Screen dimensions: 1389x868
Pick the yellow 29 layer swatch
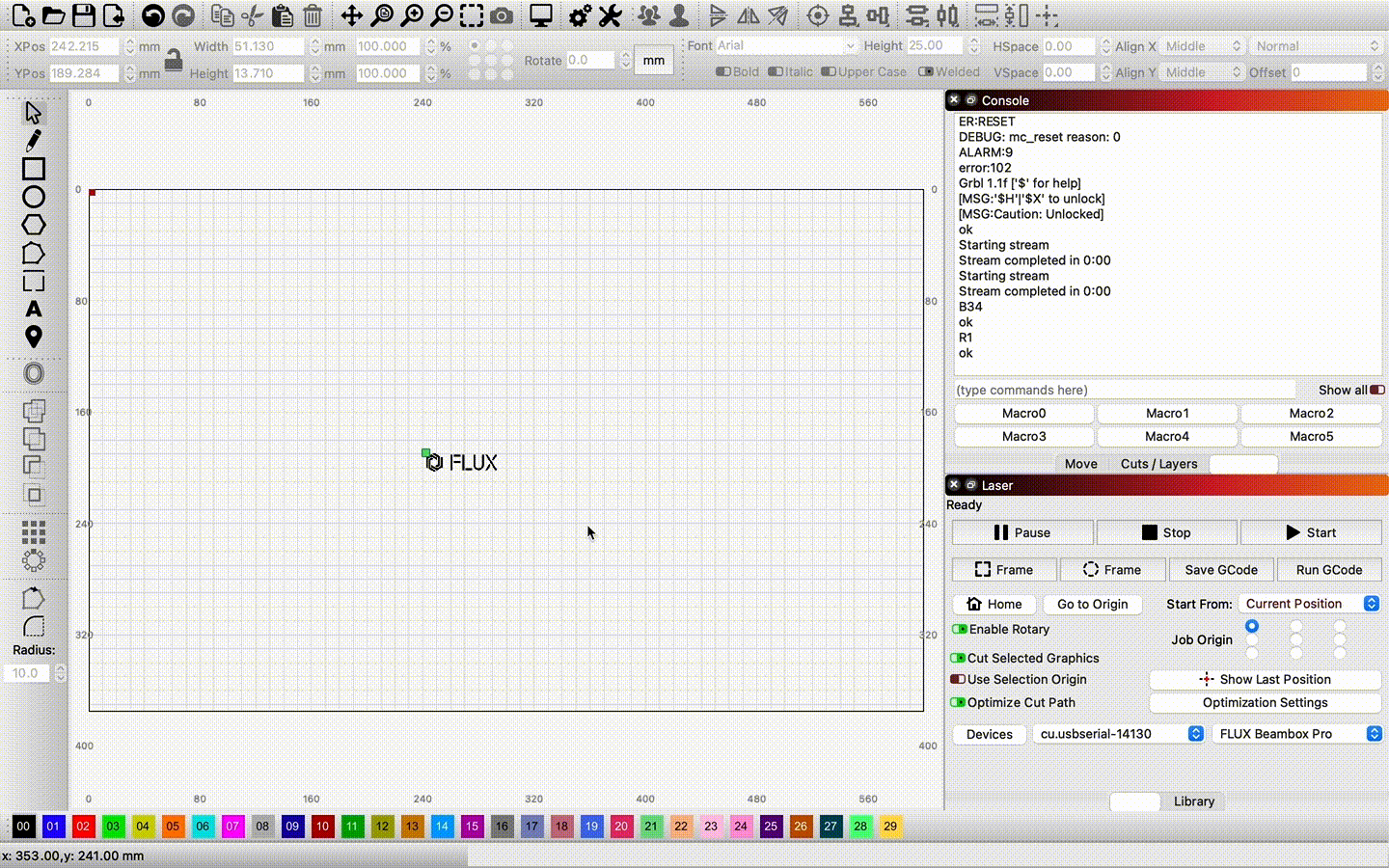pos(890,827)
